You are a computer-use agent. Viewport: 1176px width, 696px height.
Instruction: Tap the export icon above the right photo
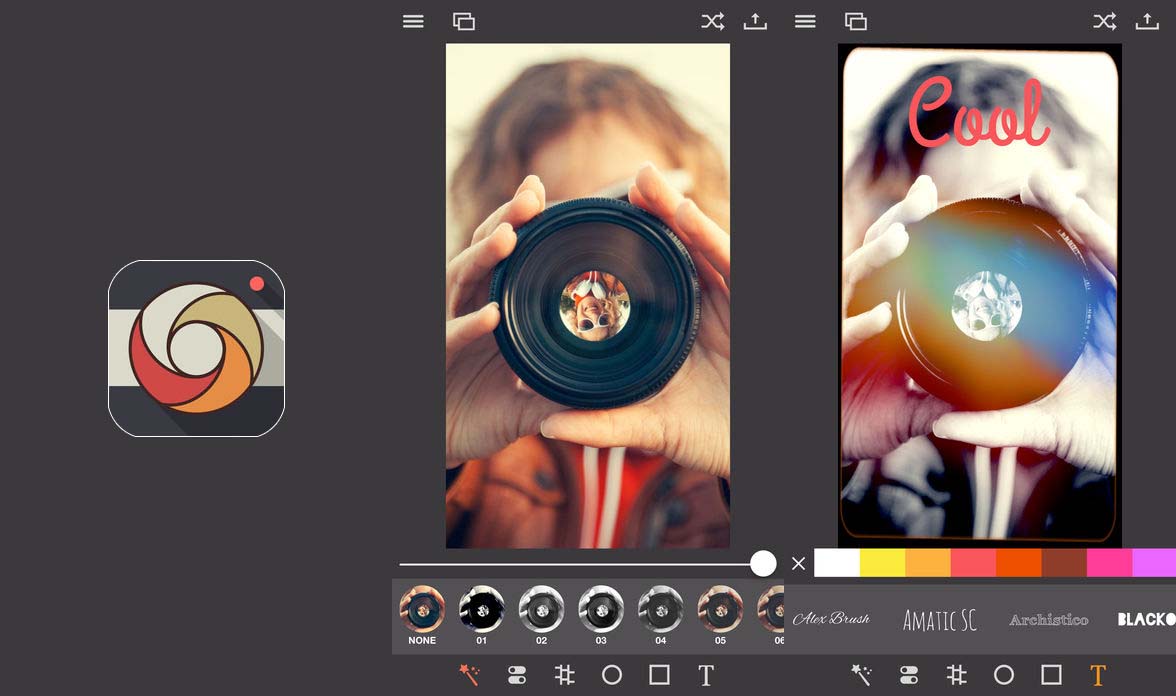pos(1147,20)
